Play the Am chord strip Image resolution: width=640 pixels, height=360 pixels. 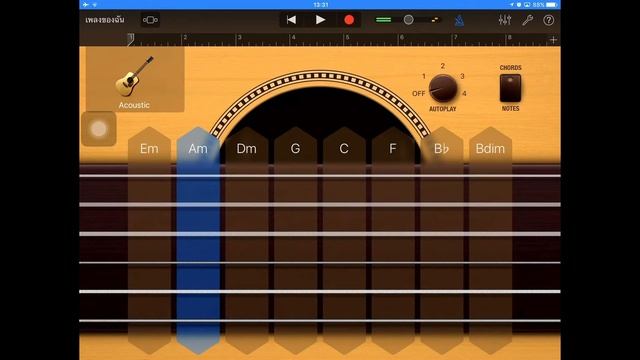coord(198,240)
